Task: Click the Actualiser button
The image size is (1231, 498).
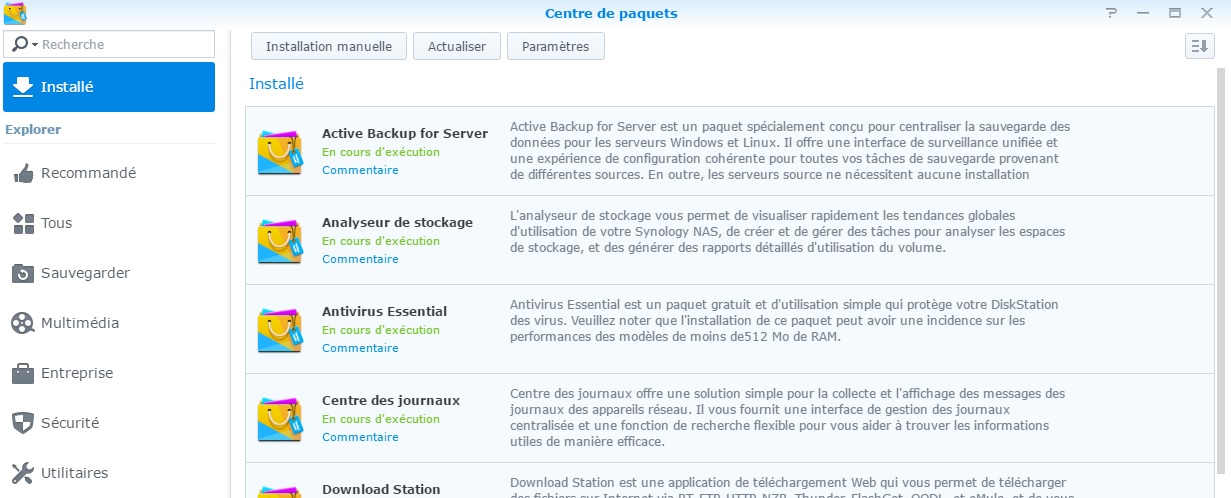Action: click(457, 46)
